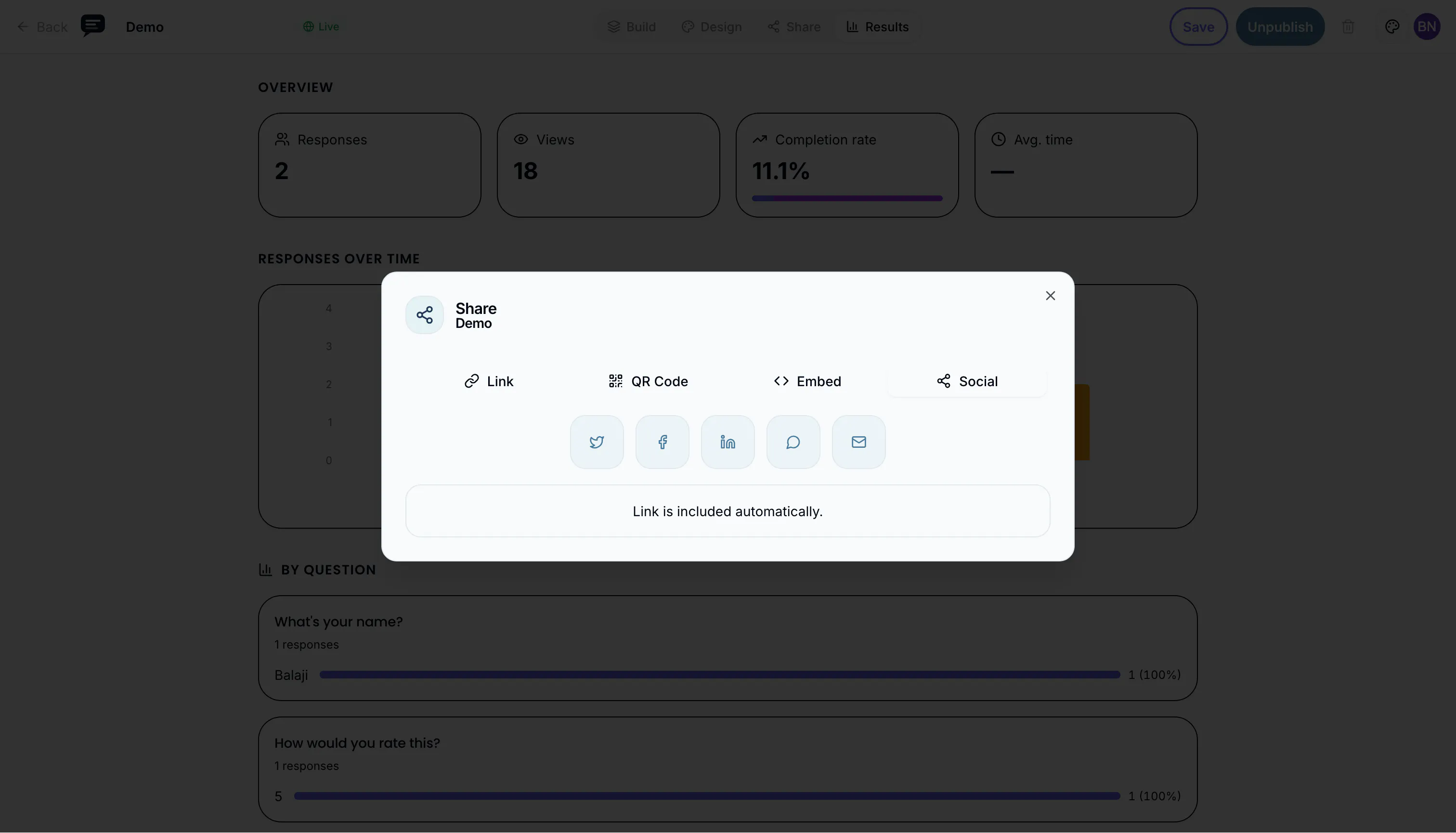
Task: Click the "What's your name?" question
Action: coord(338,622)
